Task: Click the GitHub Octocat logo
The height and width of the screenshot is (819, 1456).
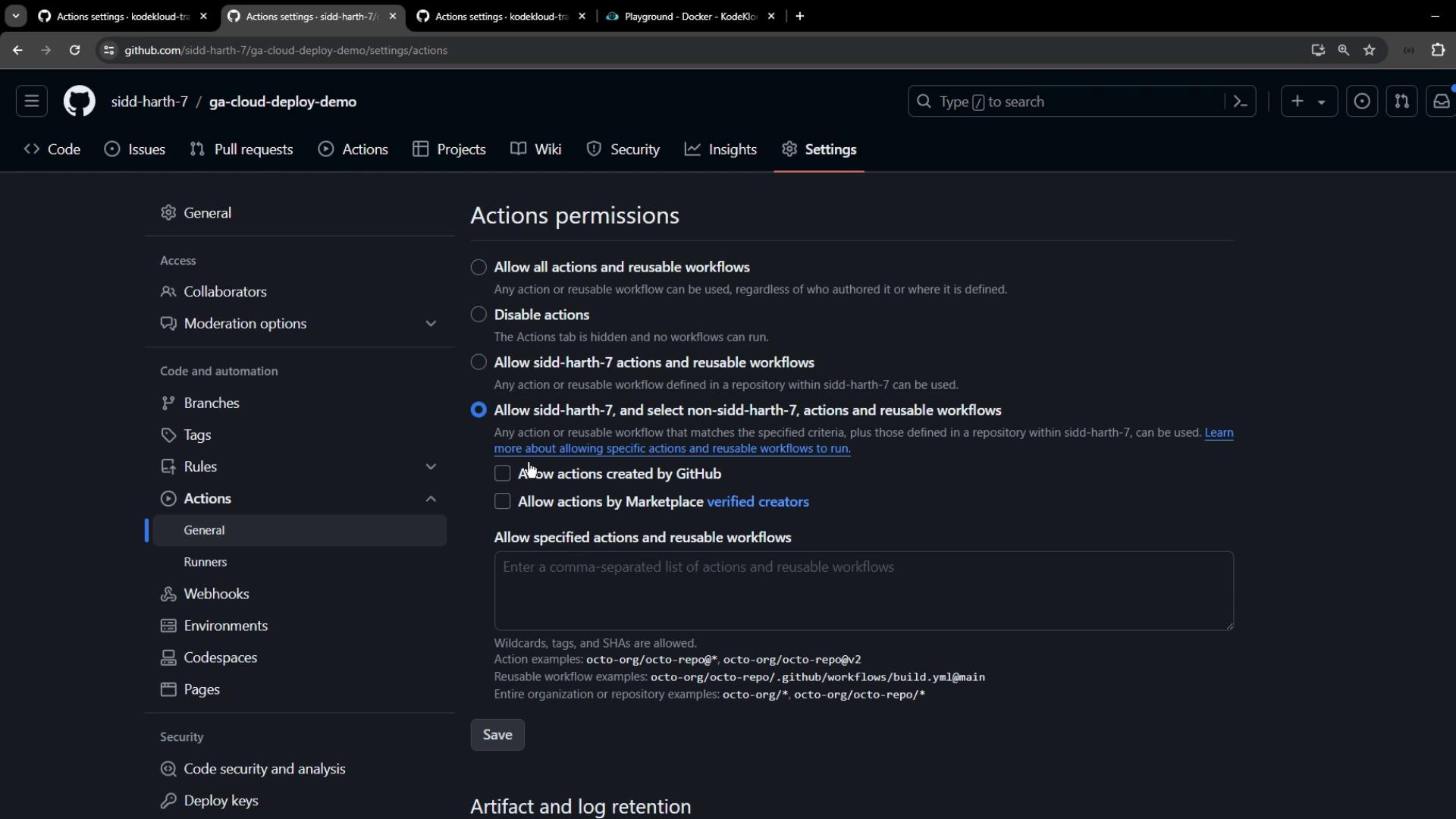Action: click(x=79, y=102)
